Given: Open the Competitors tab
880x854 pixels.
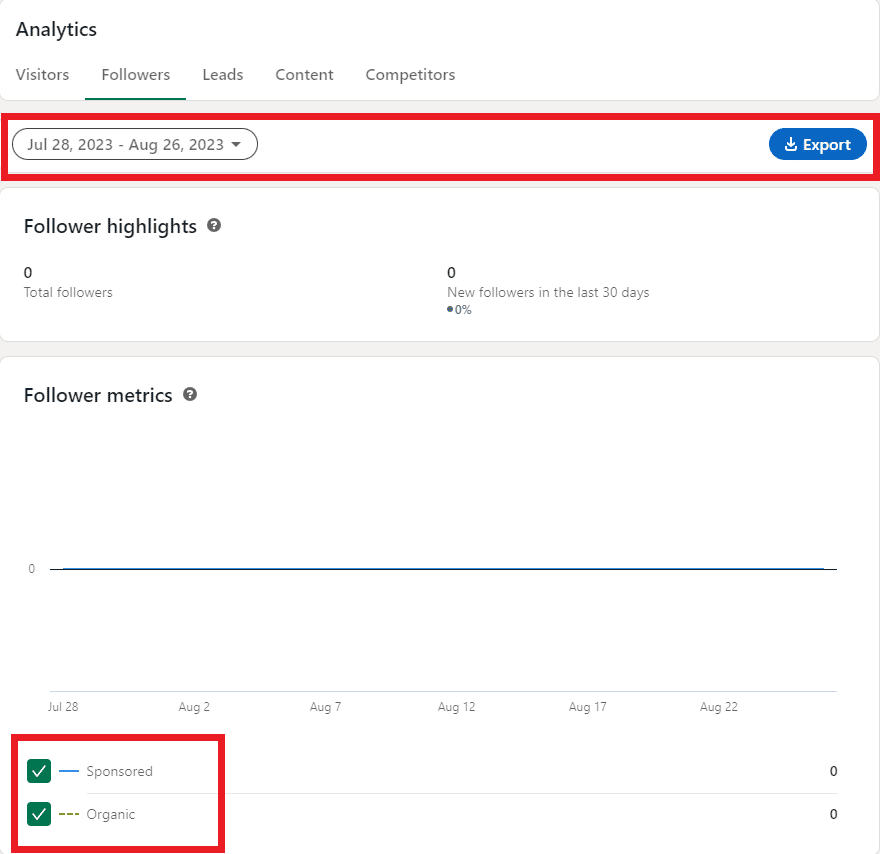Looking at the screenshot, I should (x=410, y=74).
